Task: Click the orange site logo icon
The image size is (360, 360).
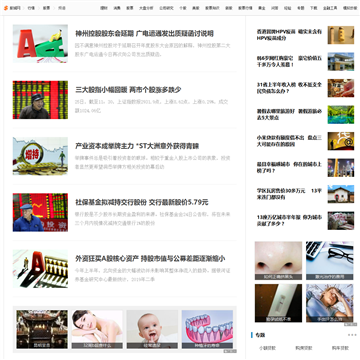Action: click(6, 8)
